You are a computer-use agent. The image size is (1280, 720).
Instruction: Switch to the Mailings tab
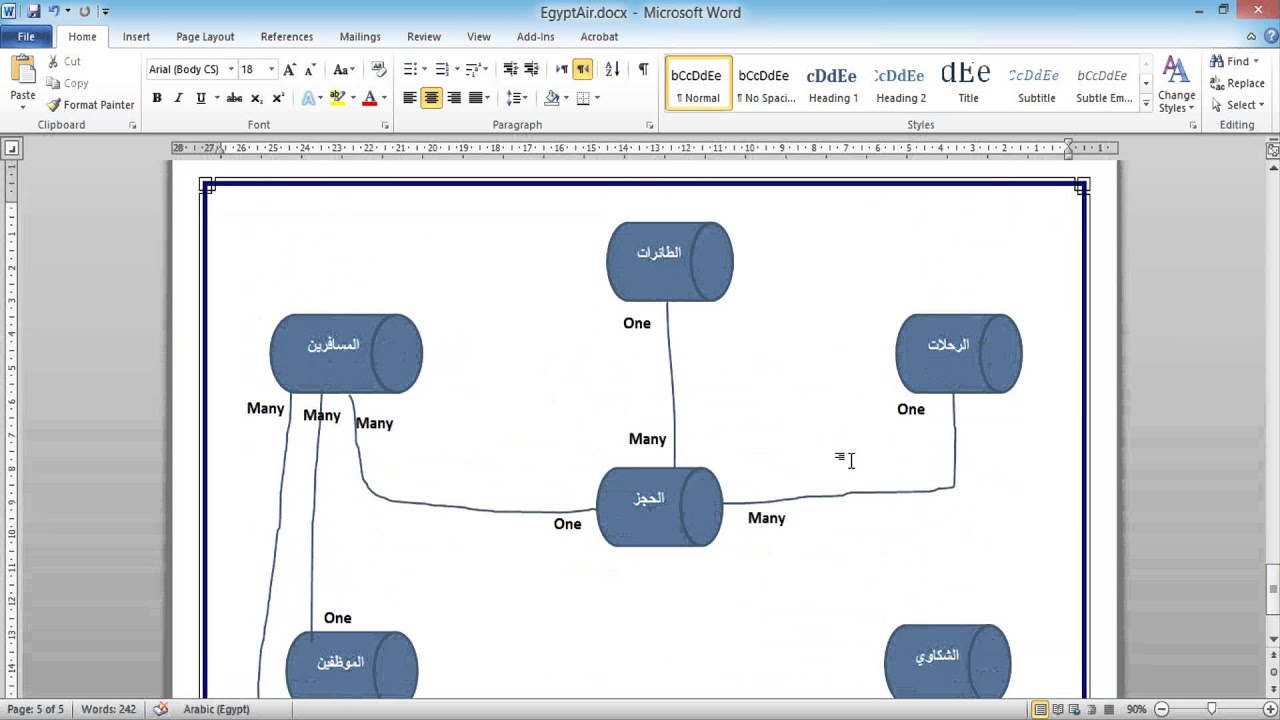[x=360, y=37]
